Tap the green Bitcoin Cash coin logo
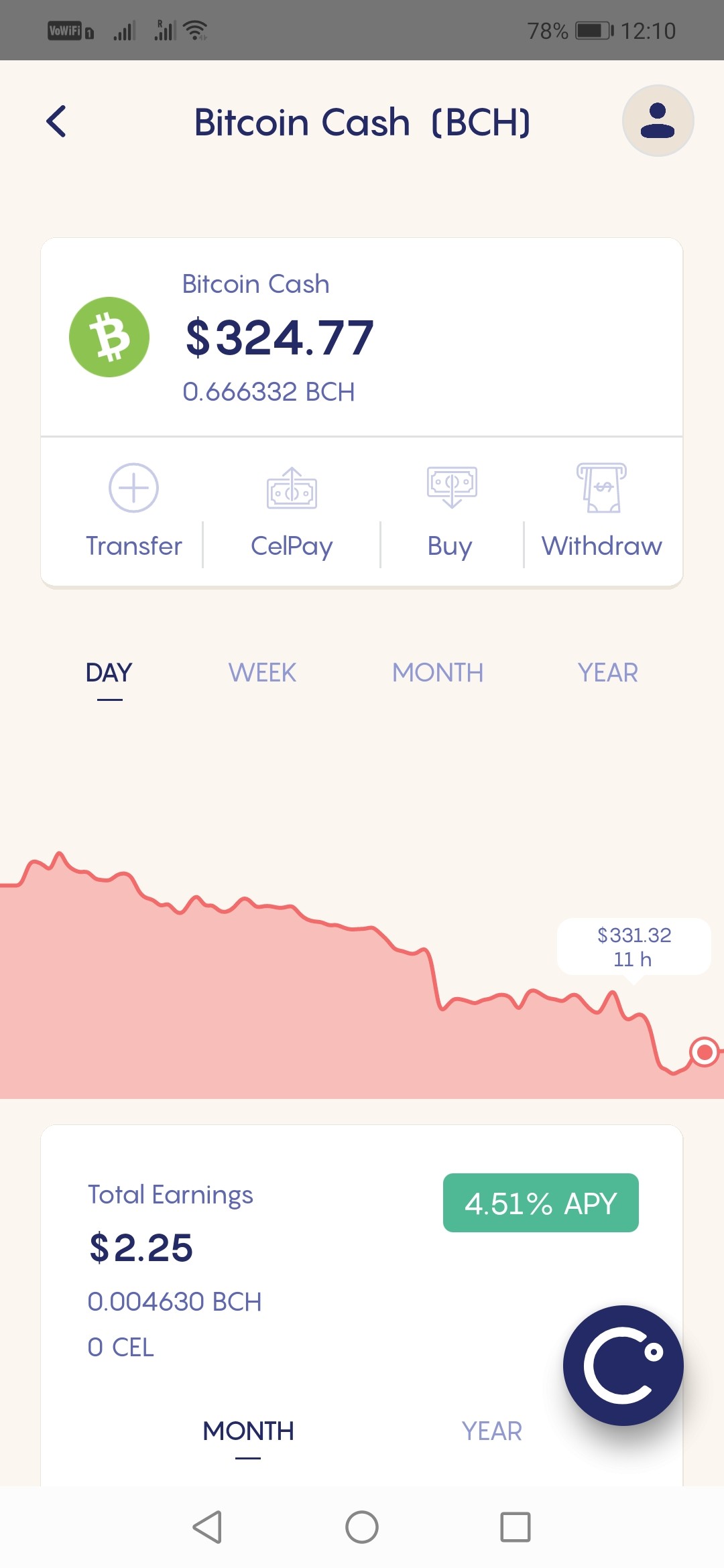This screenshot has width=724, height=1568. [109, 337]
